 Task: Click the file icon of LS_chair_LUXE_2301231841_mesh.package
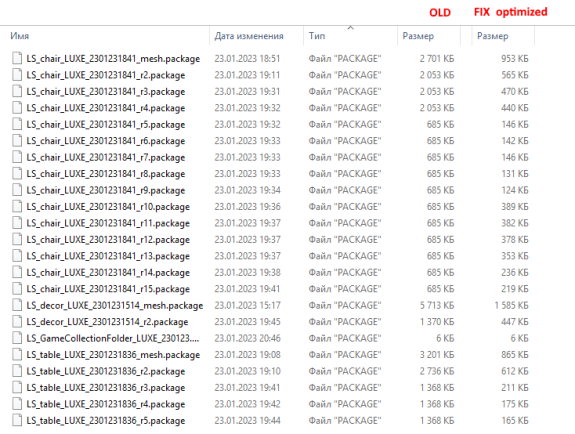point(17,58)
